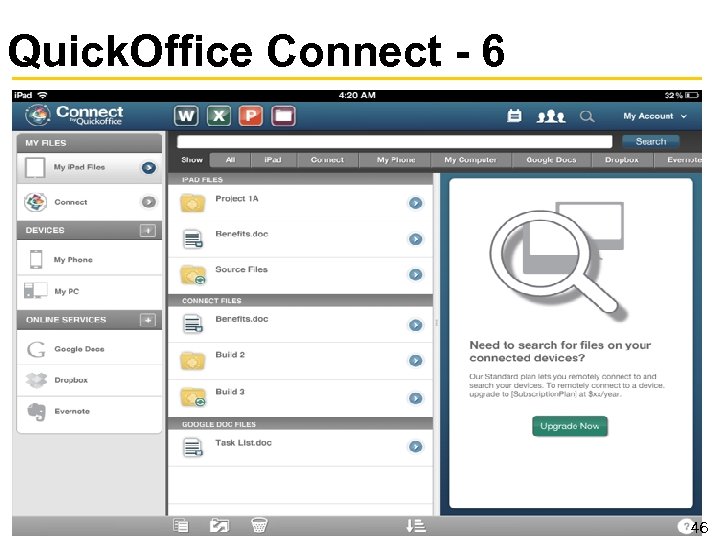Open details arrow for Build 2
The image size is (720, 540).
(x=415, y=360)
